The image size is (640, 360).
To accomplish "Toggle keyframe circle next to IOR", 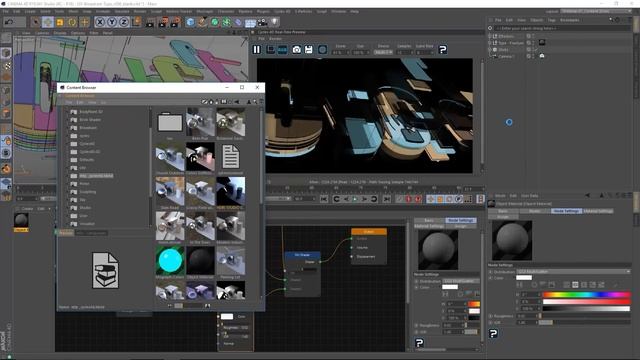I will click(x=491, y=322).
